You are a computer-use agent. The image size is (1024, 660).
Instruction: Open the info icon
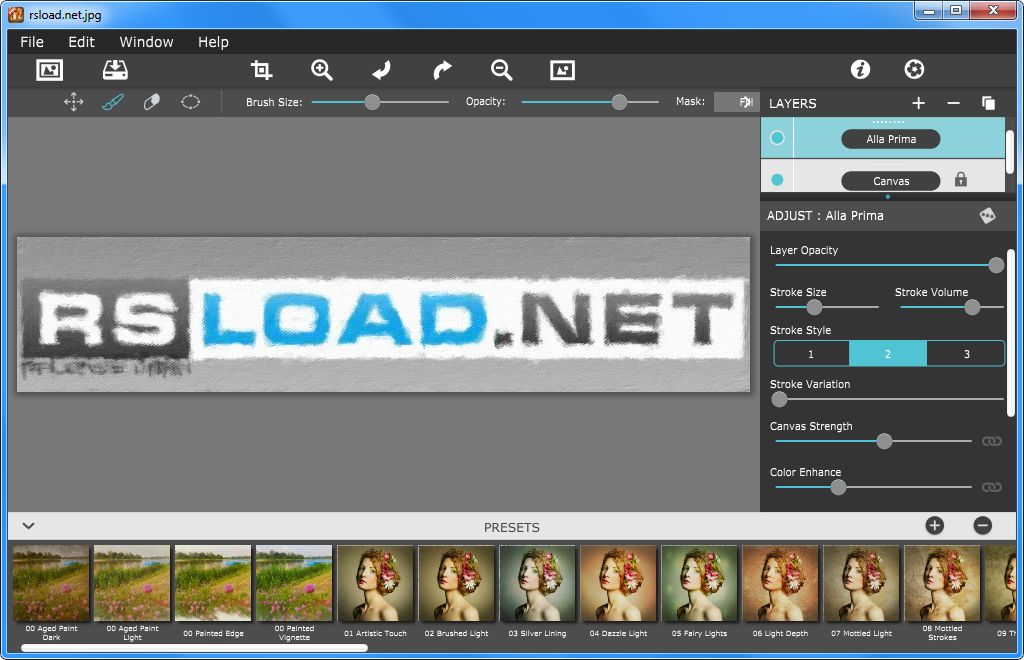point(860,69)
